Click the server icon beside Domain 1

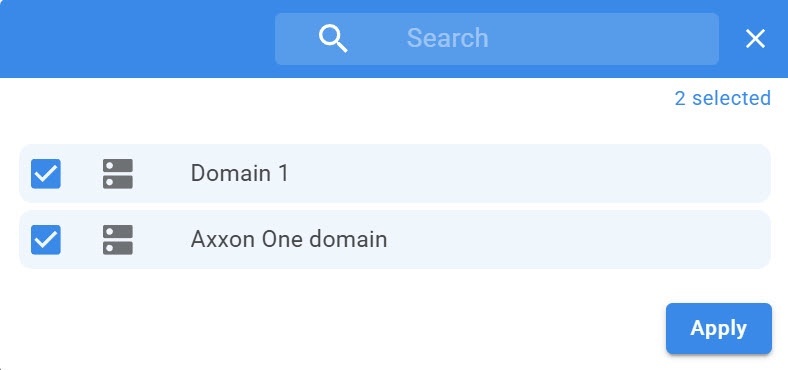coord(118,174)
